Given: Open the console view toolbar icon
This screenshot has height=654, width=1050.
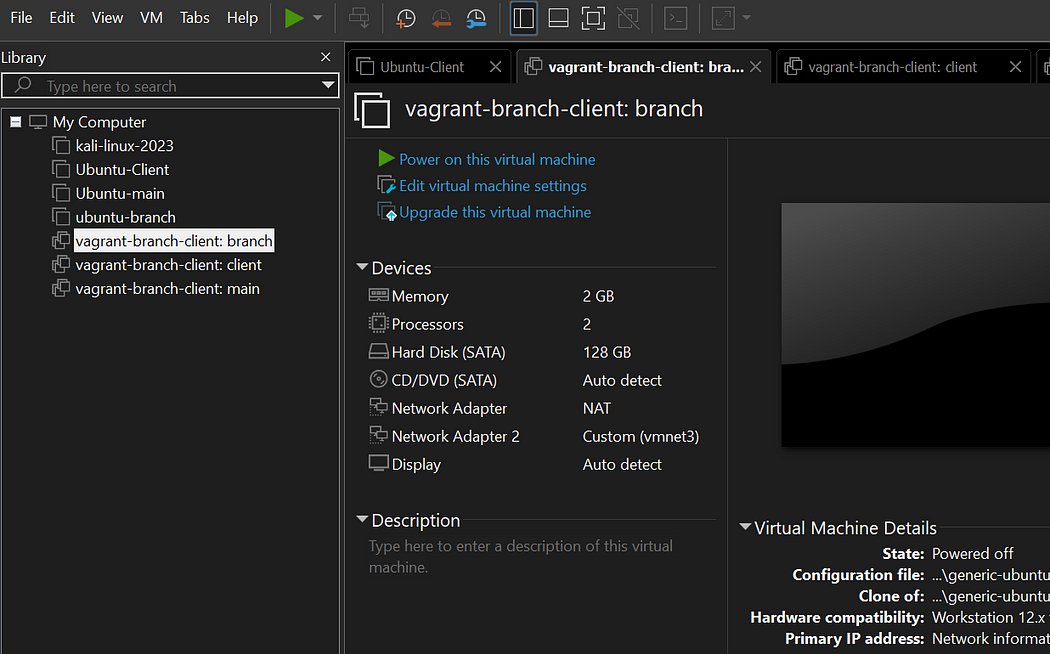Looking at the screenshot, I should [x=676, y=18].
